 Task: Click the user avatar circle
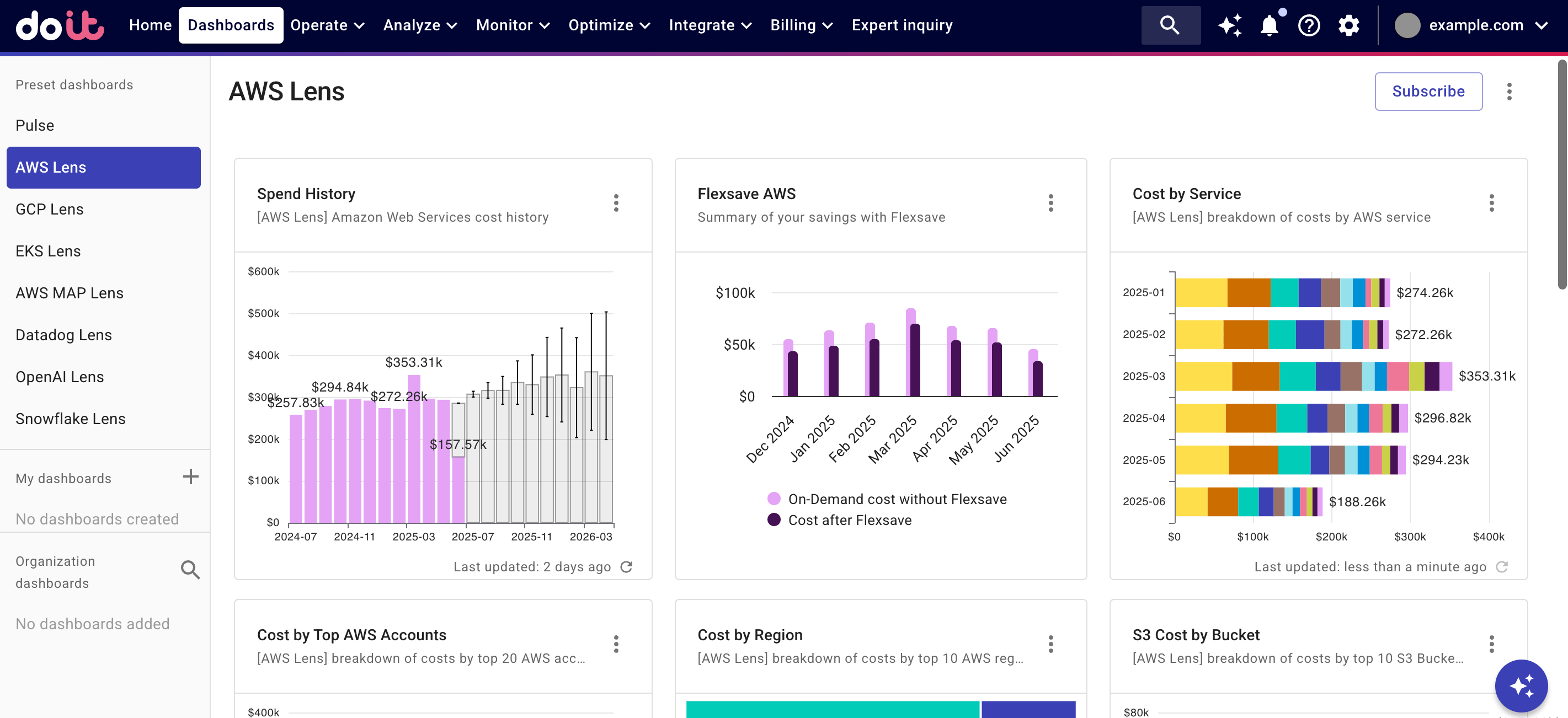click(1407, 25)
